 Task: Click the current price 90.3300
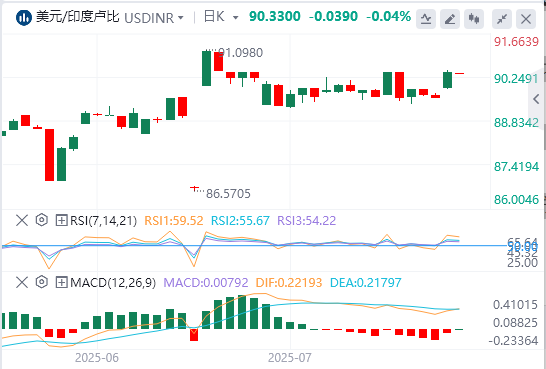pyautogui.click(x=275, y=16)
